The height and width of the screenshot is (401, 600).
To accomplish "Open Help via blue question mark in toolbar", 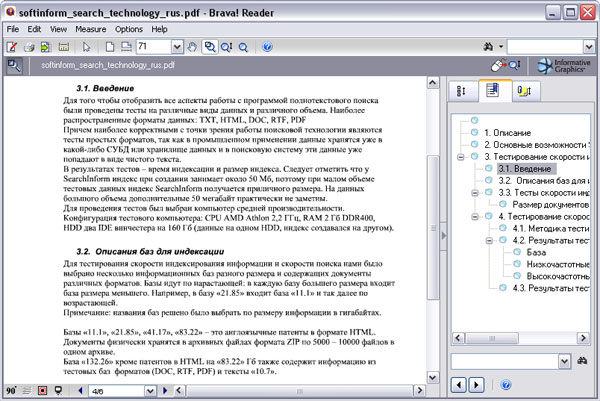I will 267,47.
